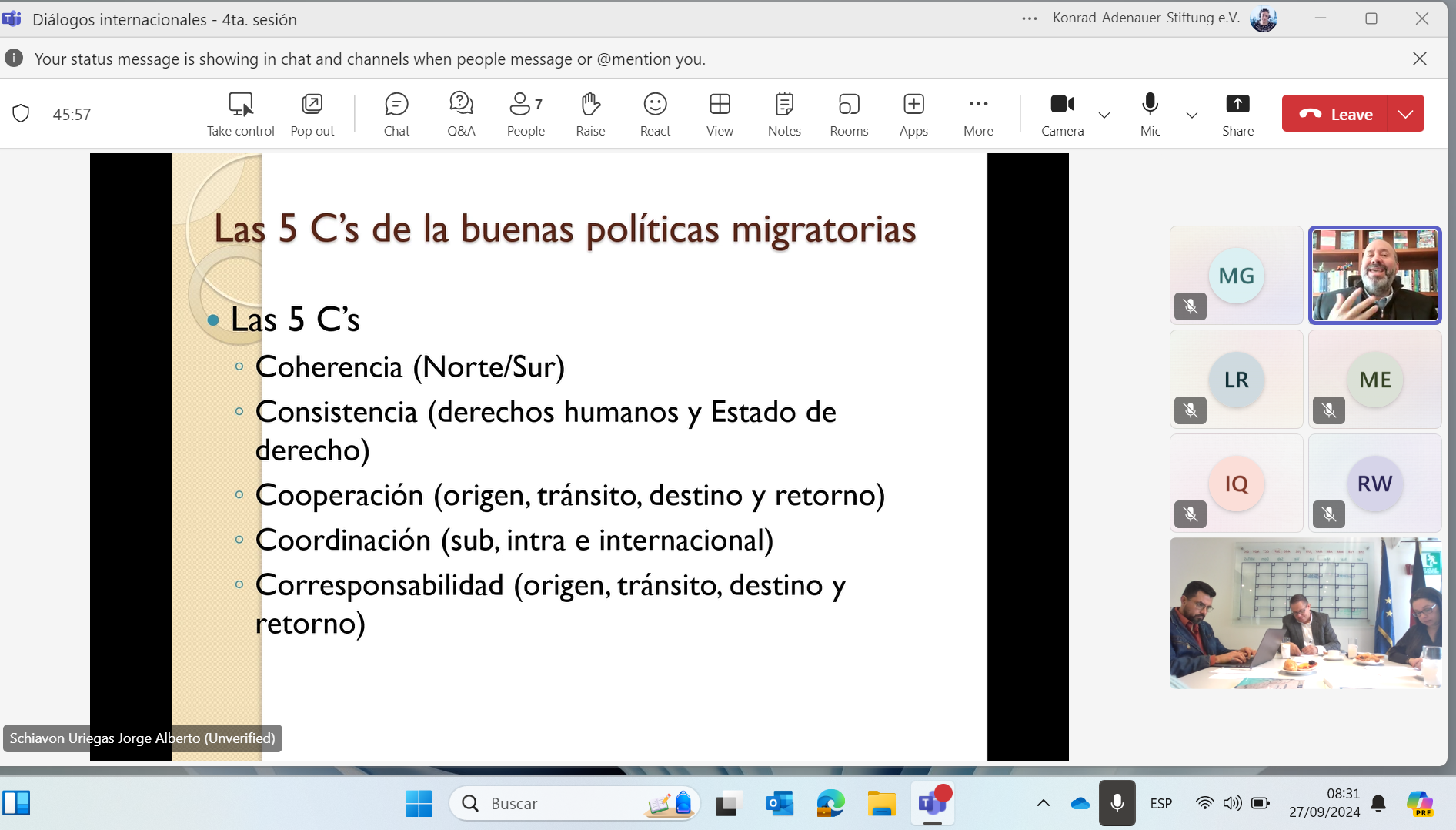The height and width of the screenshot is (830, 1456).
Task: Open the View layout menu
Action: [x=720, y=114]
